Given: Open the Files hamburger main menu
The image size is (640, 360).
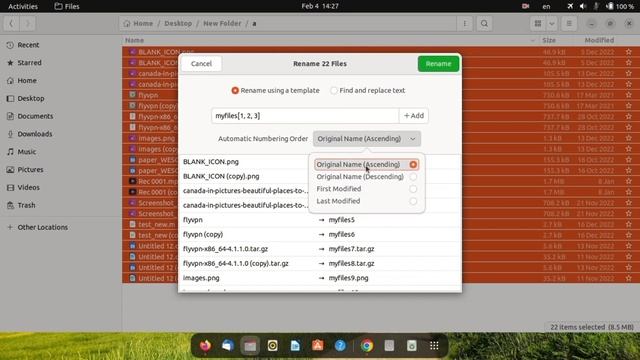Looking at the screenshot, I should pos(569,24).
